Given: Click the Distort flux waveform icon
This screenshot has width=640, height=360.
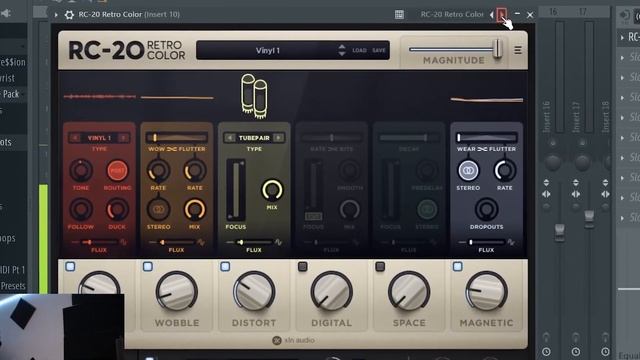Looking at the screenshot, I should [278, 242].
